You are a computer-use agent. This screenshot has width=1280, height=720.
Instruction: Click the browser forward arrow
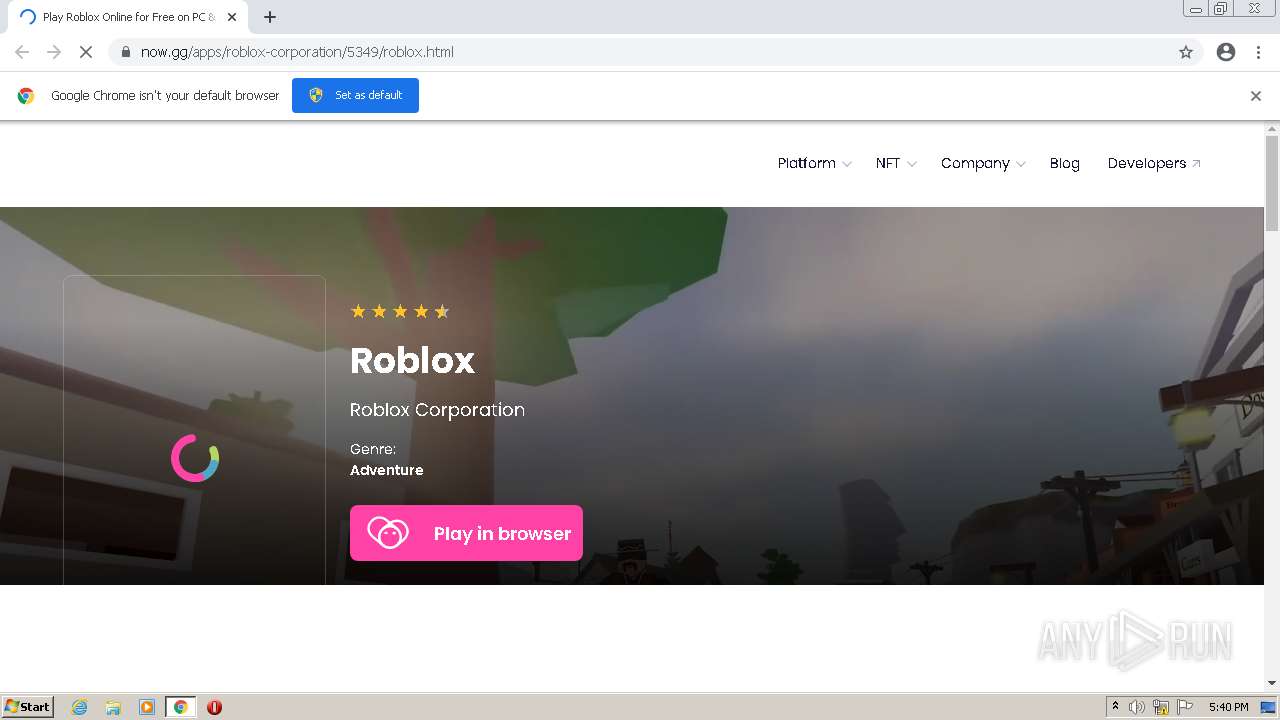(x=54, y=52)
